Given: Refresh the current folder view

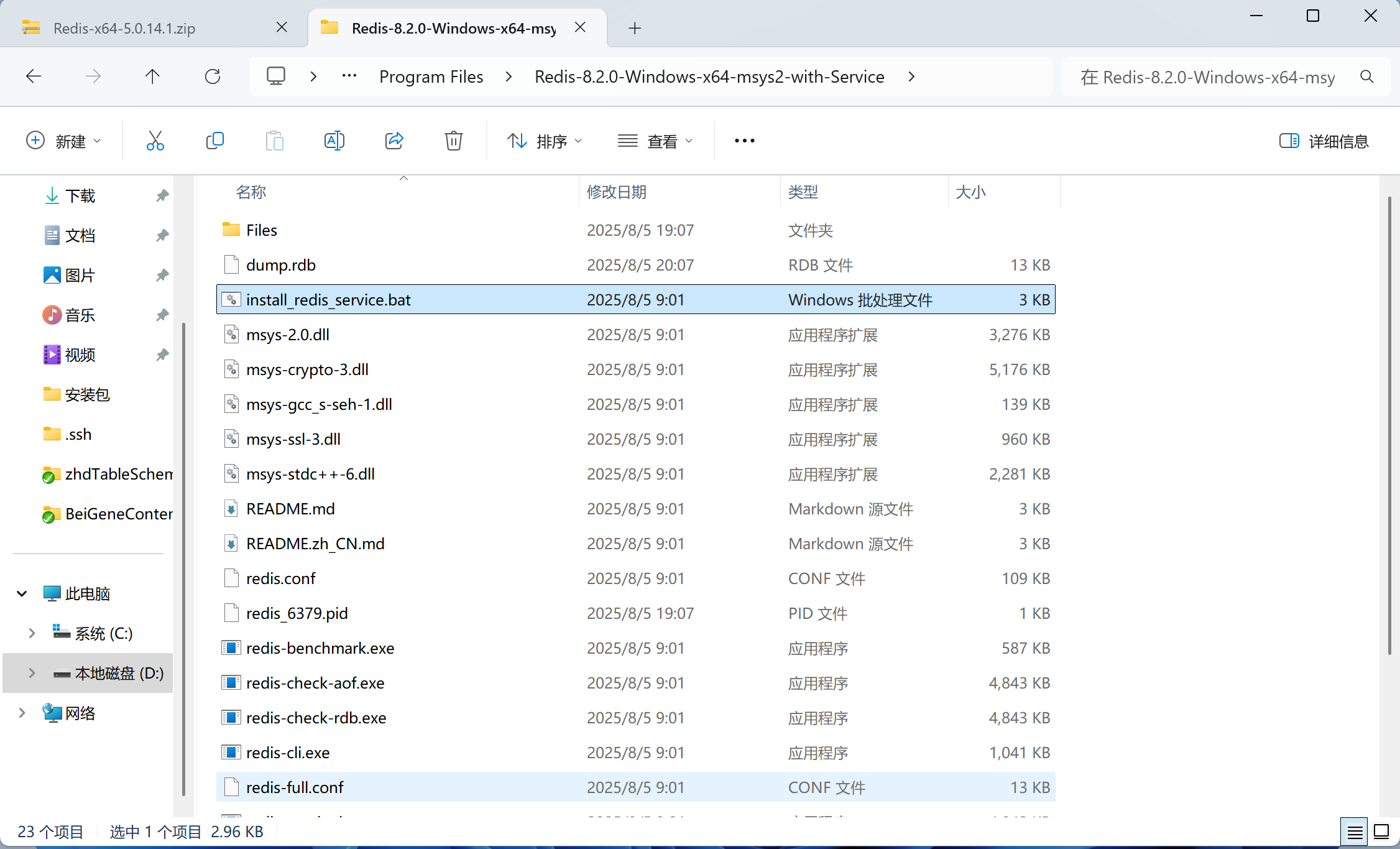Looking at the screenshot, I should [213, 77].
